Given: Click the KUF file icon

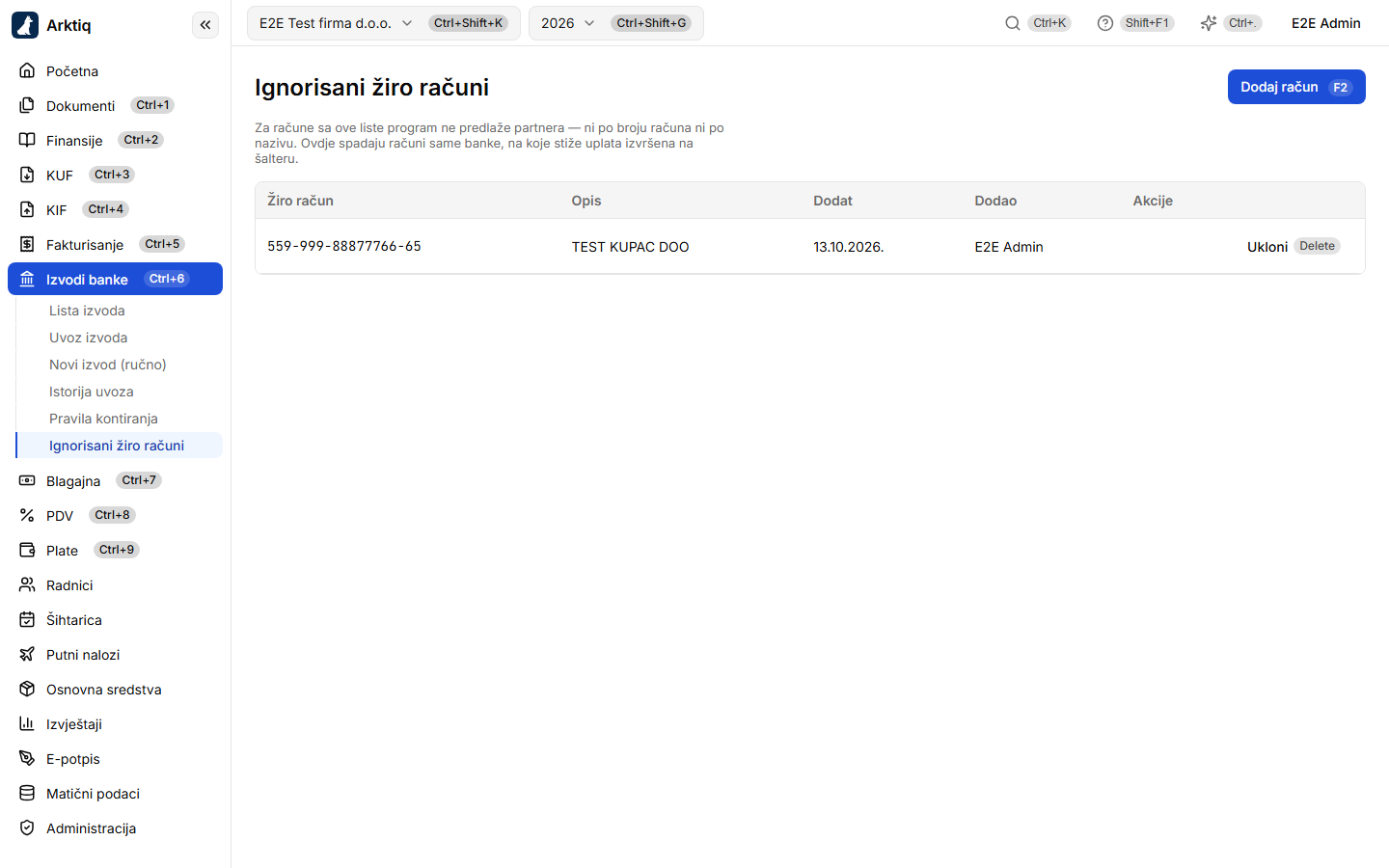Looking at the screenshot, I should click(x=27, y=175).
